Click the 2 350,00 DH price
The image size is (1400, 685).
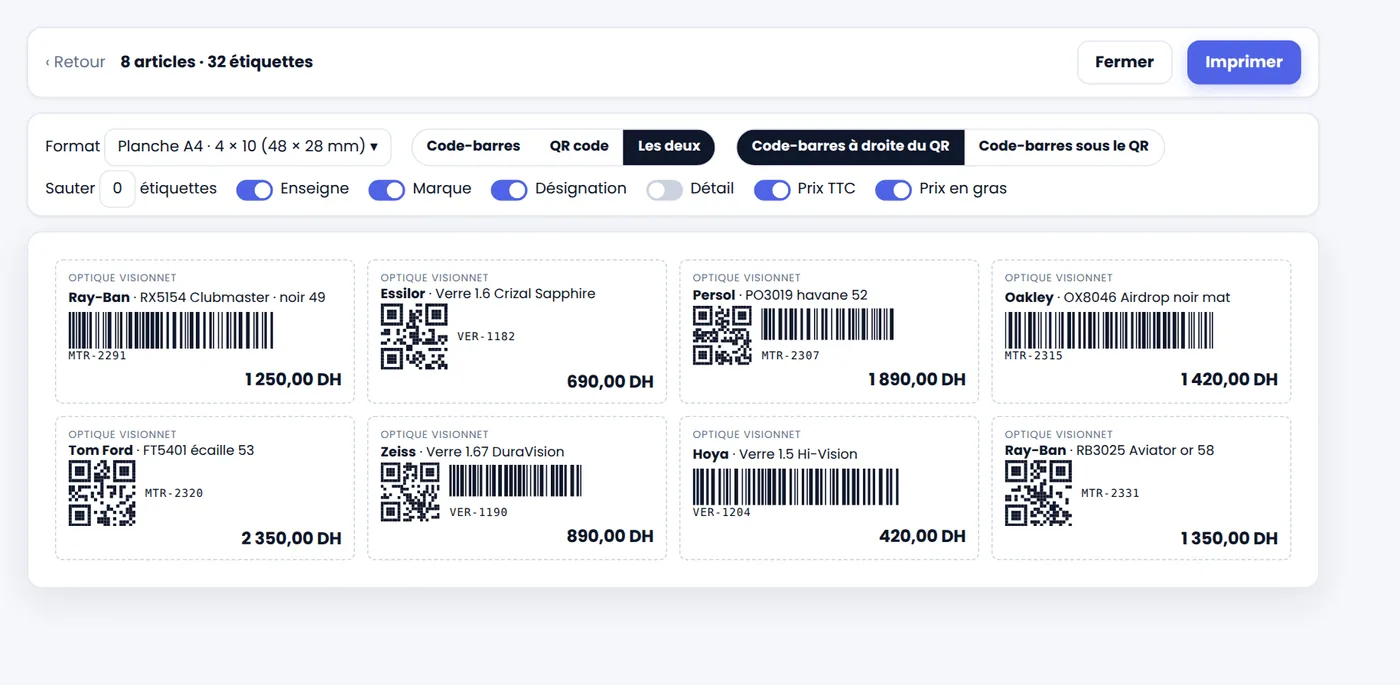coord(291,538)
